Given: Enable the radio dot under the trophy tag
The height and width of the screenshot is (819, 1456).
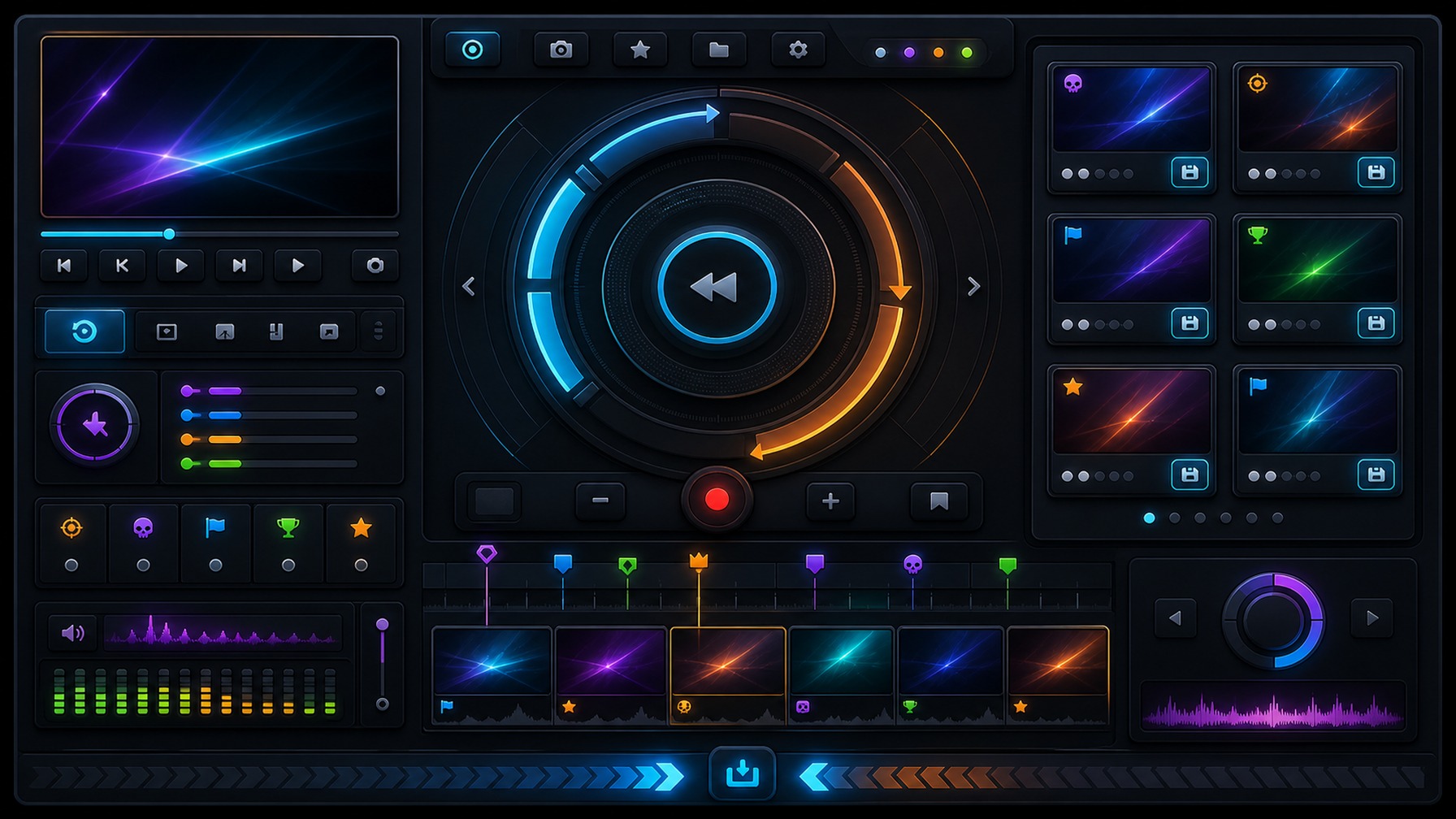Looking at the screenshot, I should pos(288,565).
